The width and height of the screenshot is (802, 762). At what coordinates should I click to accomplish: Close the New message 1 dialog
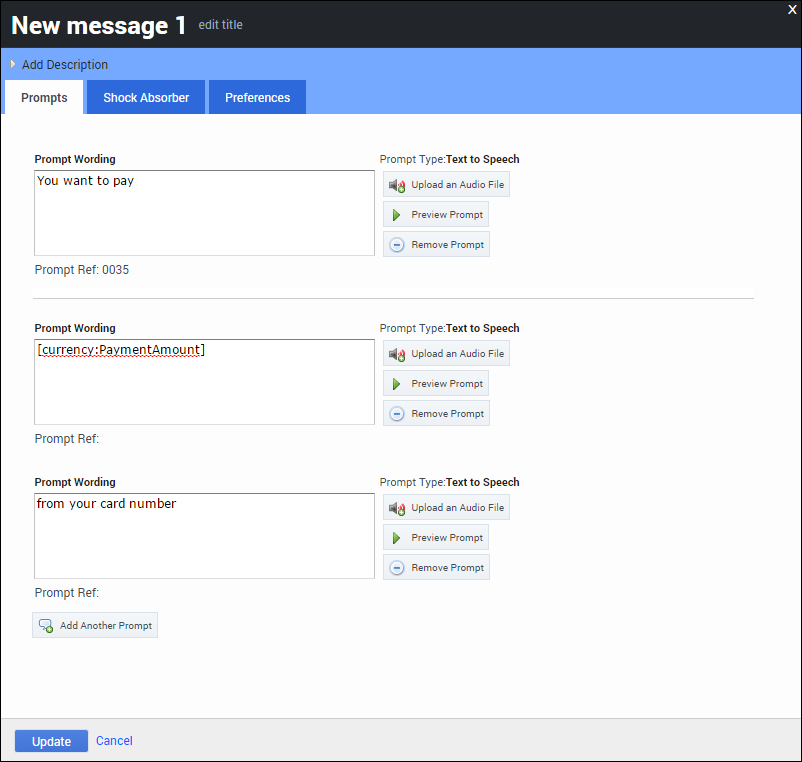[x=792, y=9]
